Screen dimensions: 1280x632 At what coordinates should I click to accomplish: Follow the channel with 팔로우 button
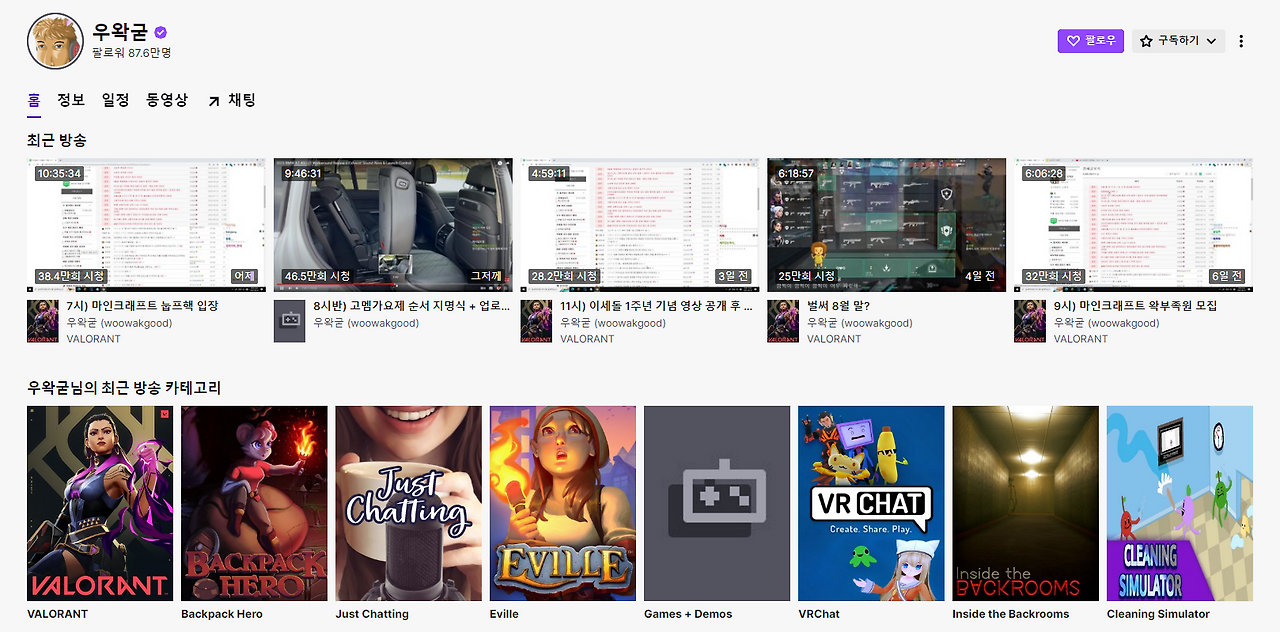coord(1091,41)
